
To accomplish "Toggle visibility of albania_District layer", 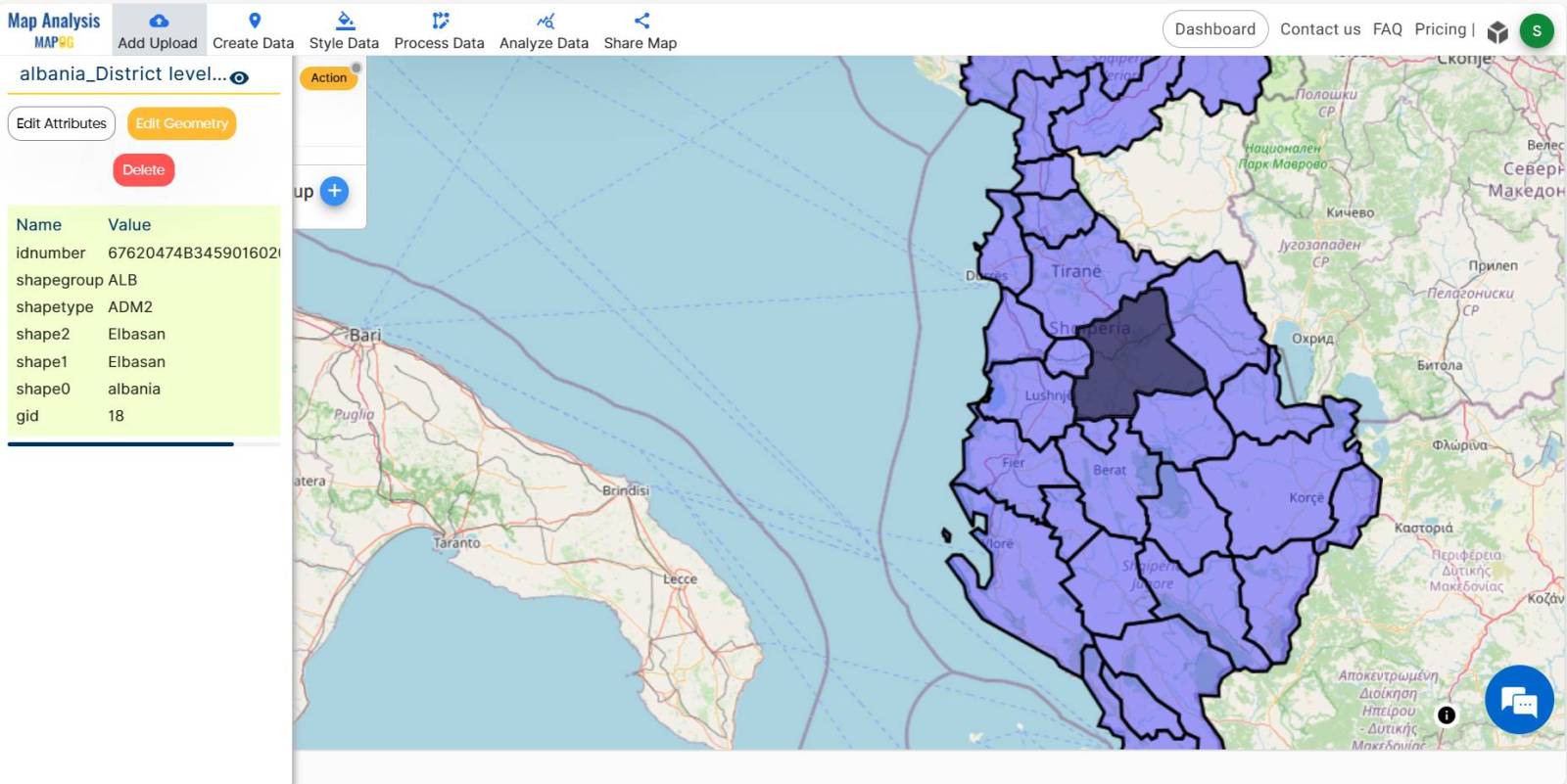I will 239,77.
